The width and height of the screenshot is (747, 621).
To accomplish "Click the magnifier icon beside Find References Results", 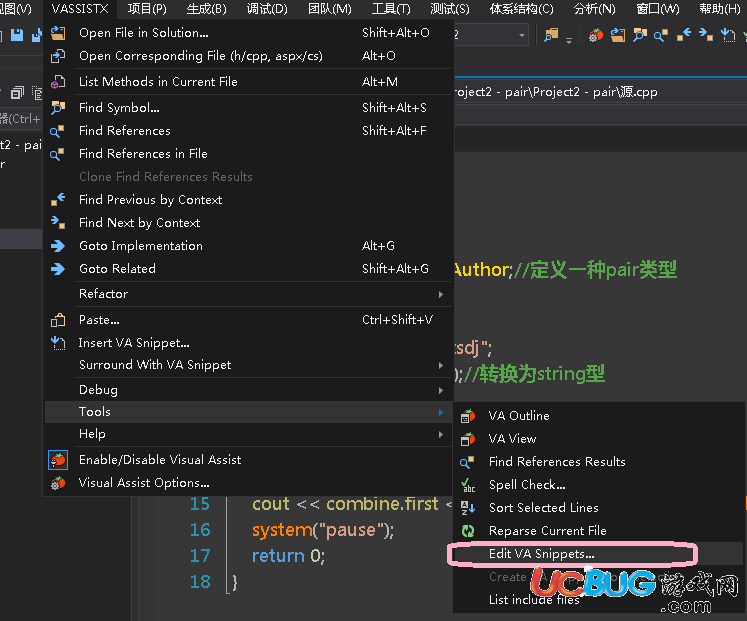I will (x=467, y=462).
